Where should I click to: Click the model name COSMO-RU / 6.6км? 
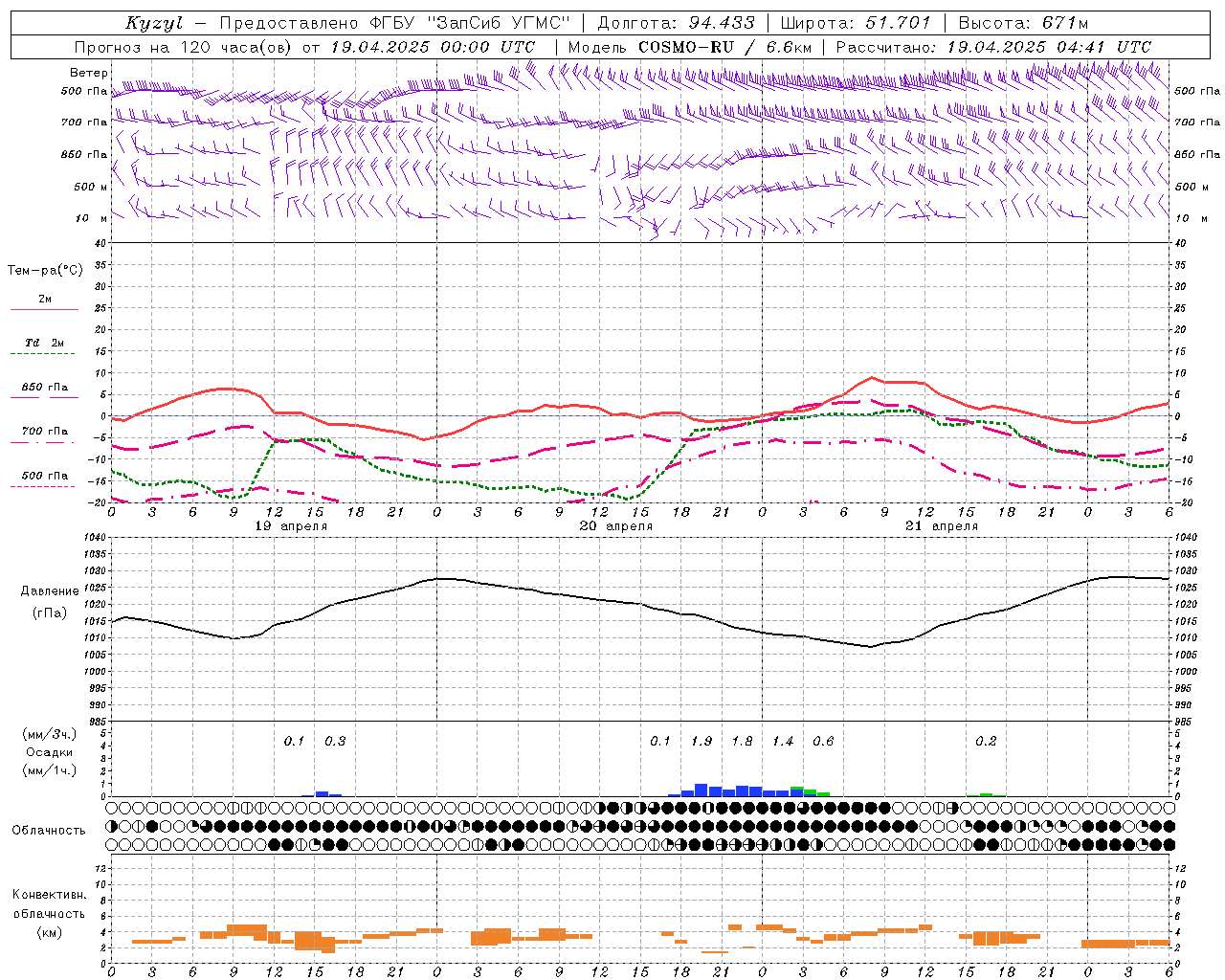point(725,47)
